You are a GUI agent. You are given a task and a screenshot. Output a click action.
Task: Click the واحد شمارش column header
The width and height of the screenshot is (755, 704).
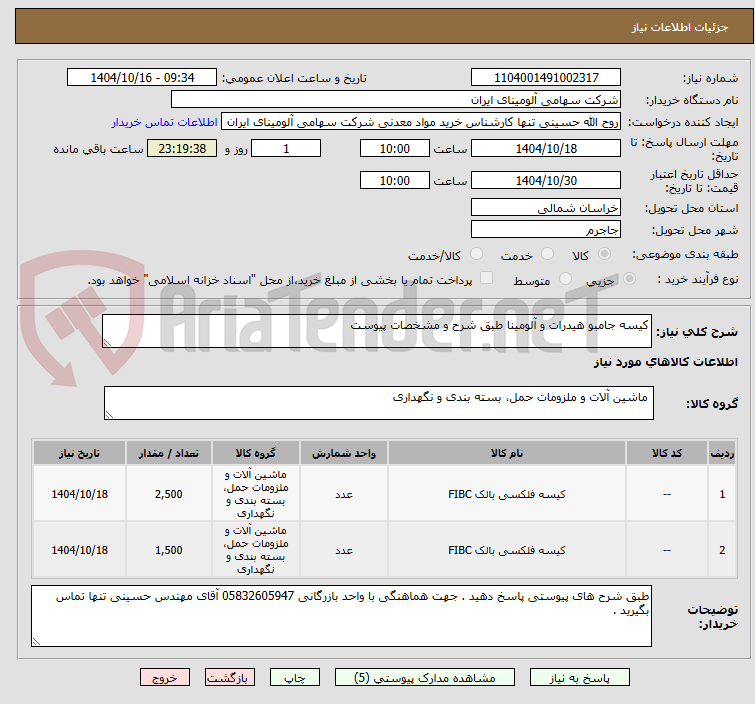[344, 453]
